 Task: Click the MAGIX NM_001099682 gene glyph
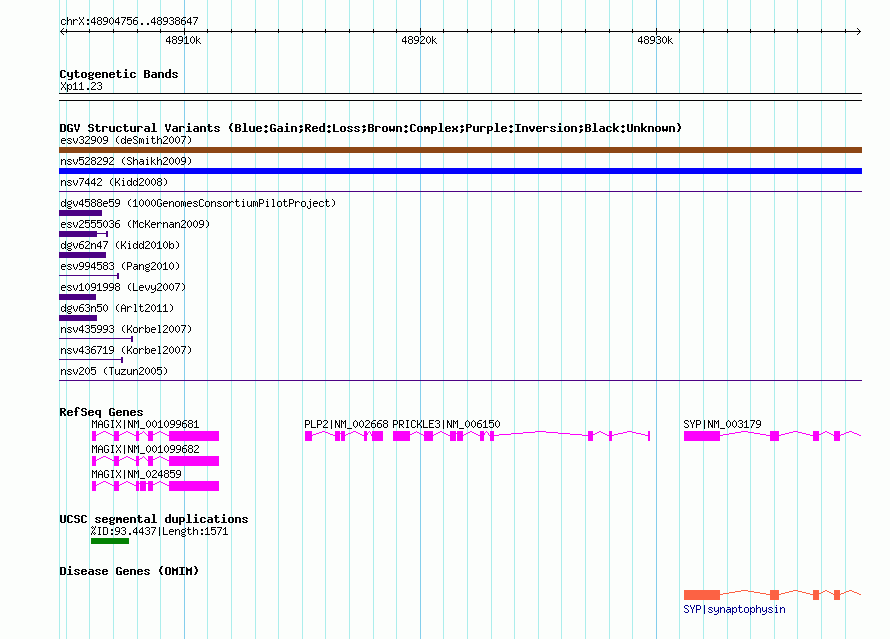click(x=156, y=461)
